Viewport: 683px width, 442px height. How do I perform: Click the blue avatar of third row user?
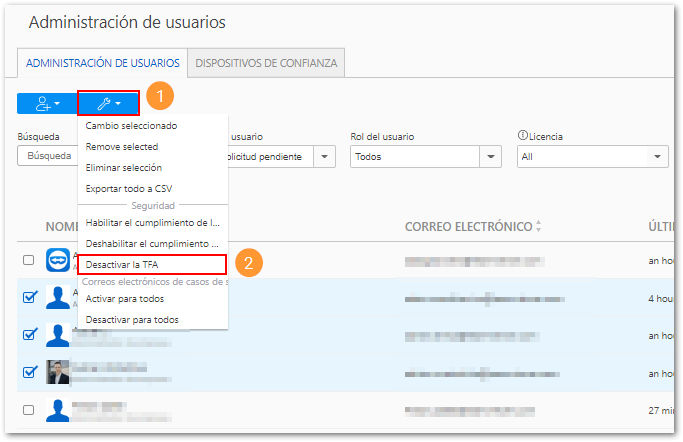[x=58, y=335]
